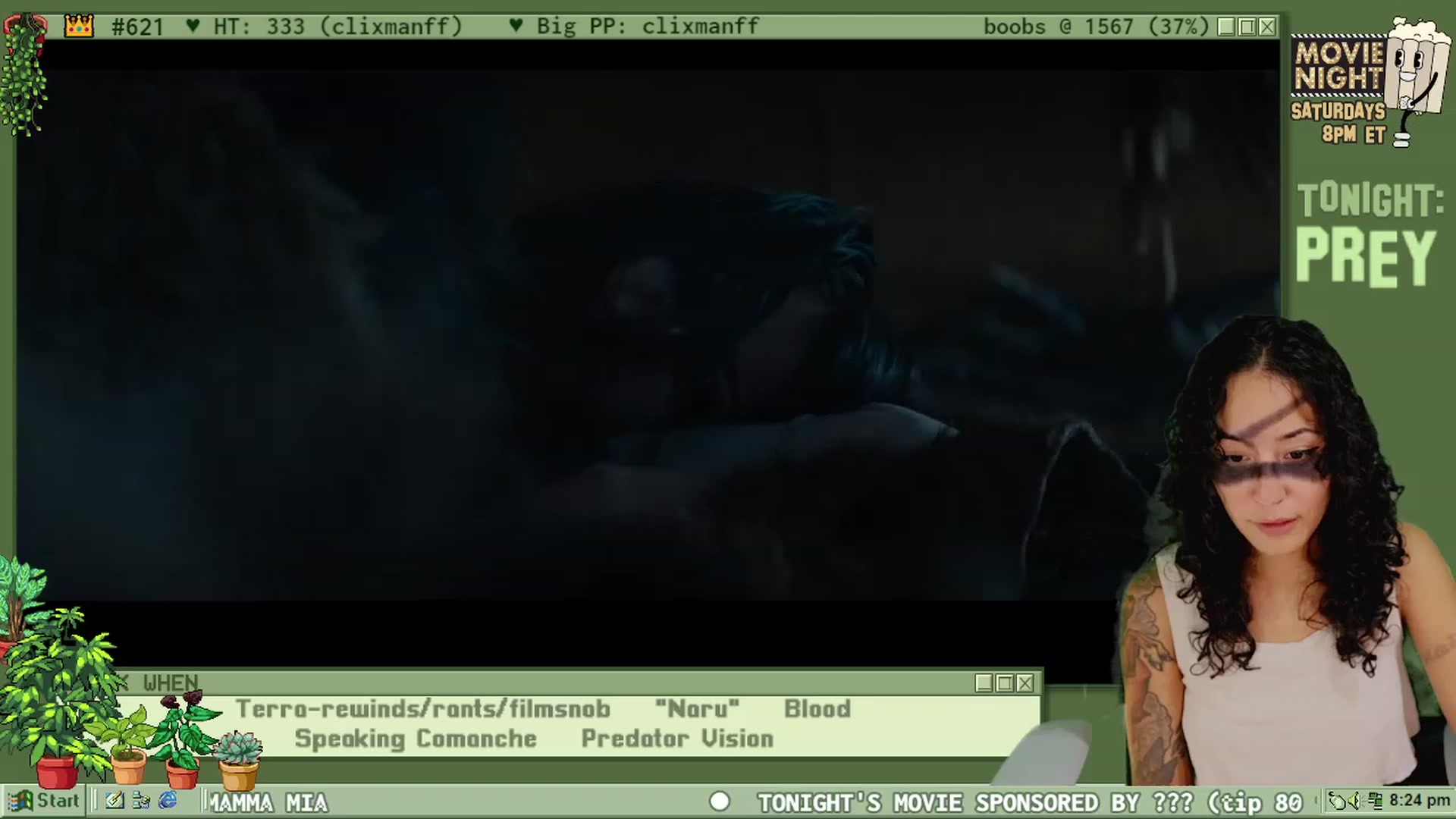Click the crown icon in the top title bar
Screen dimensions: 1456x819
(x=78, y=27)
